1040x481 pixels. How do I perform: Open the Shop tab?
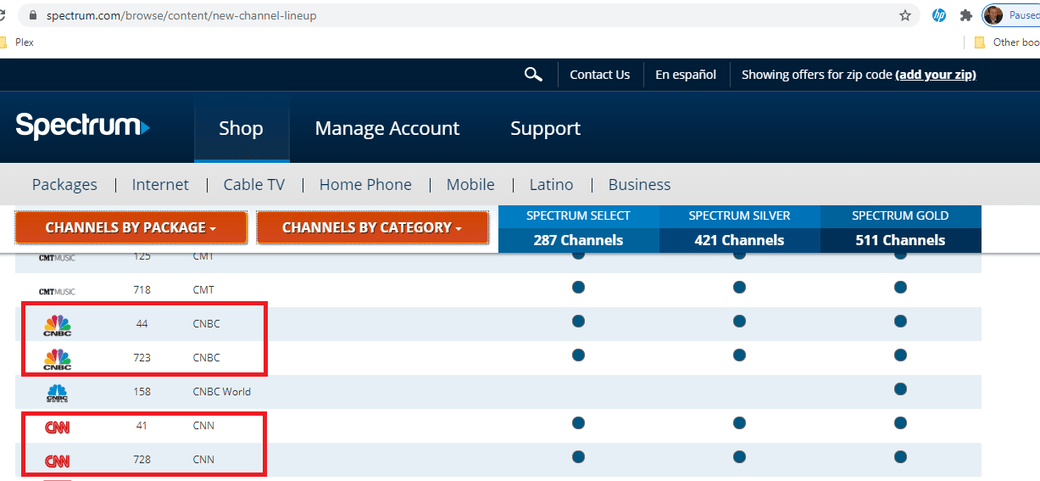pos(241,128)
